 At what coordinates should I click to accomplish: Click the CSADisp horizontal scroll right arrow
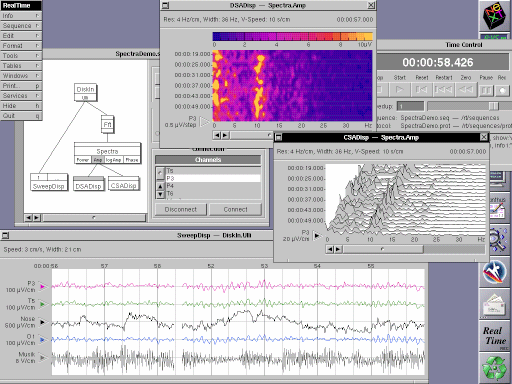point(338,249)
